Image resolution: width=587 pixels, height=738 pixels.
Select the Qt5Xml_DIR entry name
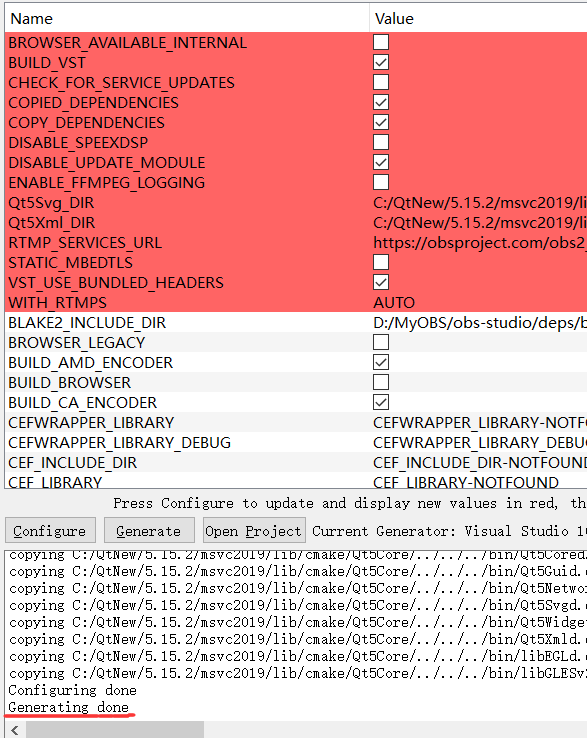(52, 223)
